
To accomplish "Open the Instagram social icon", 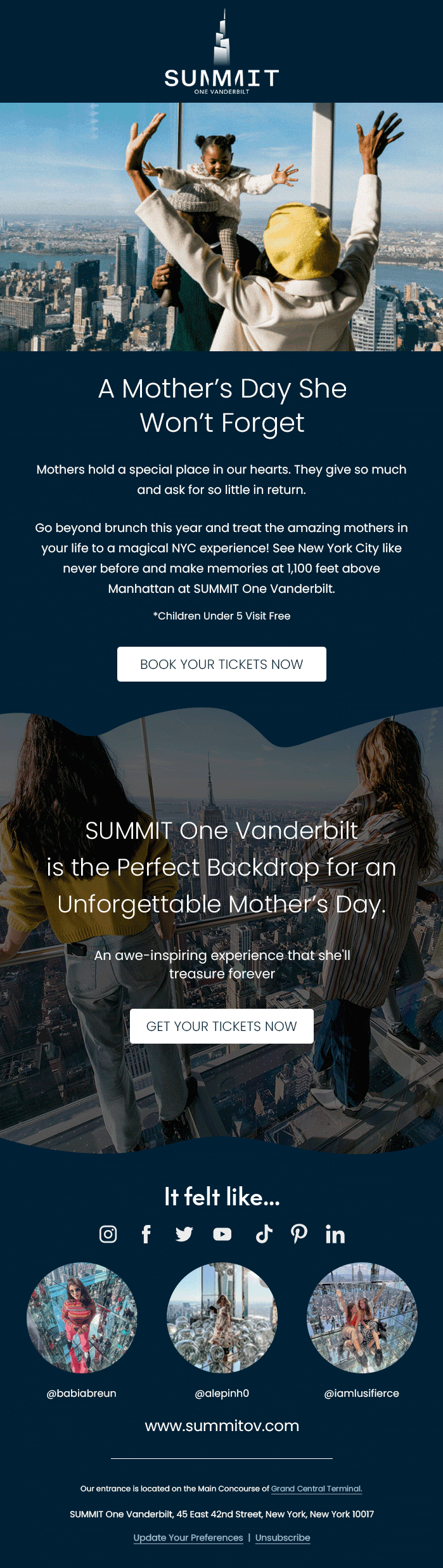I will coord(108,1234).
